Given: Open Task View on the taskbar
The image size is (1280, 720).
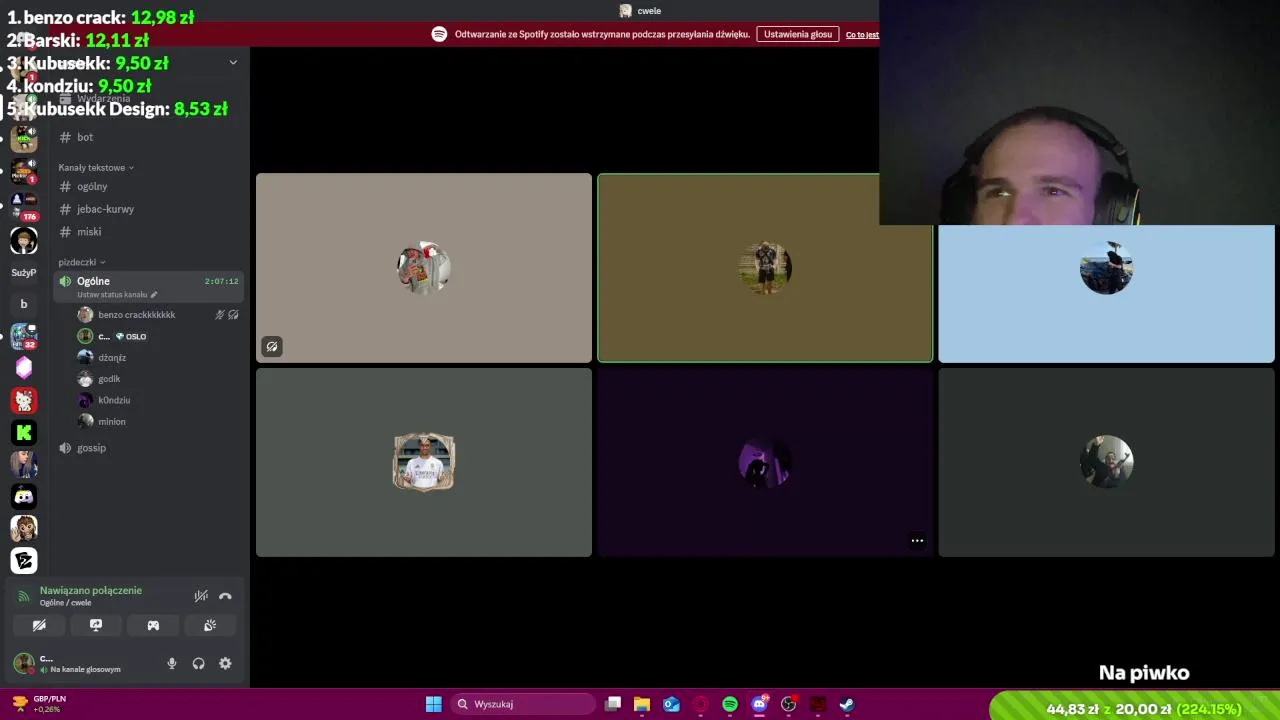Looking at the screenshot, I should (x=613, y=704).
